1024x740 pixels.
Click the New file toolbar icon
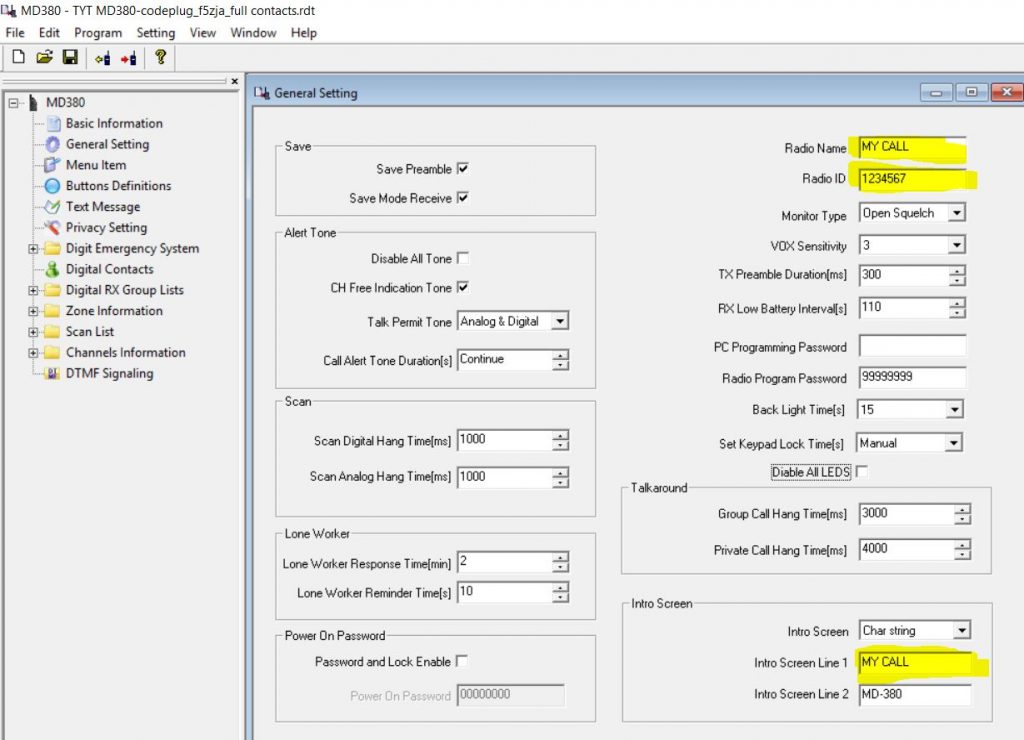point(18,58)
